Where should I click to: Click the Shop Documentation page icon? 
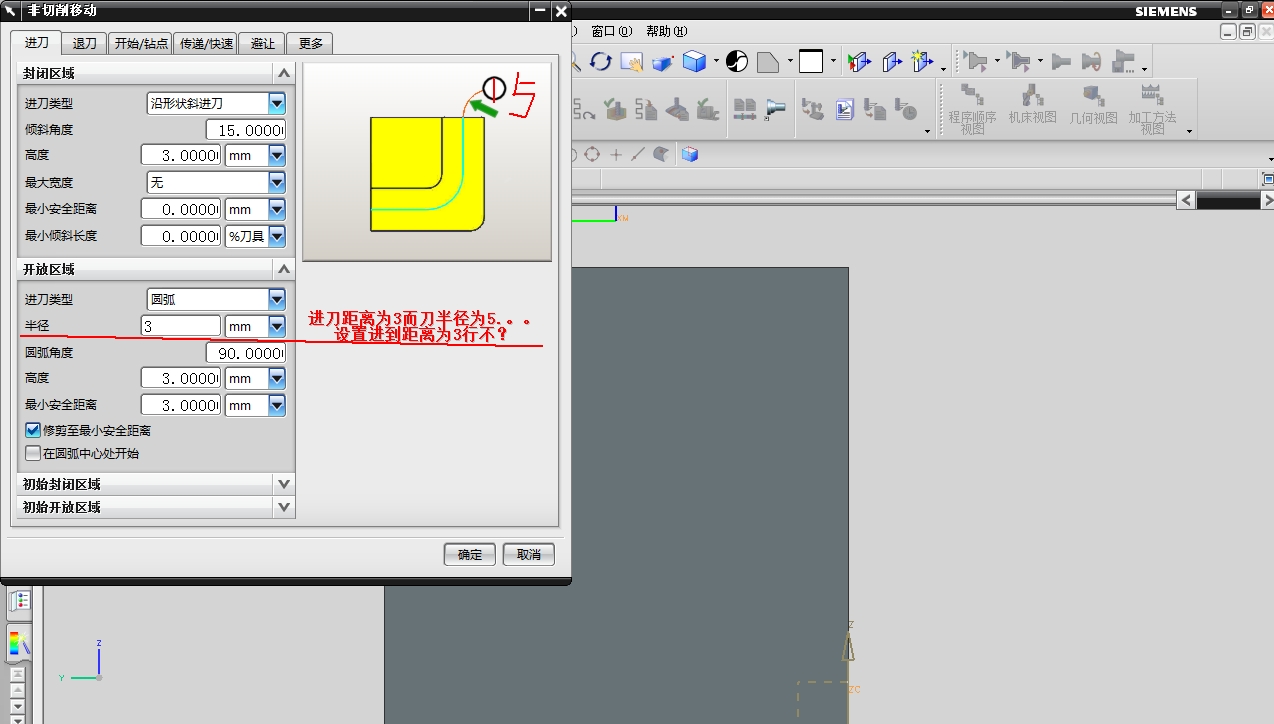click(x=845, y=109)
